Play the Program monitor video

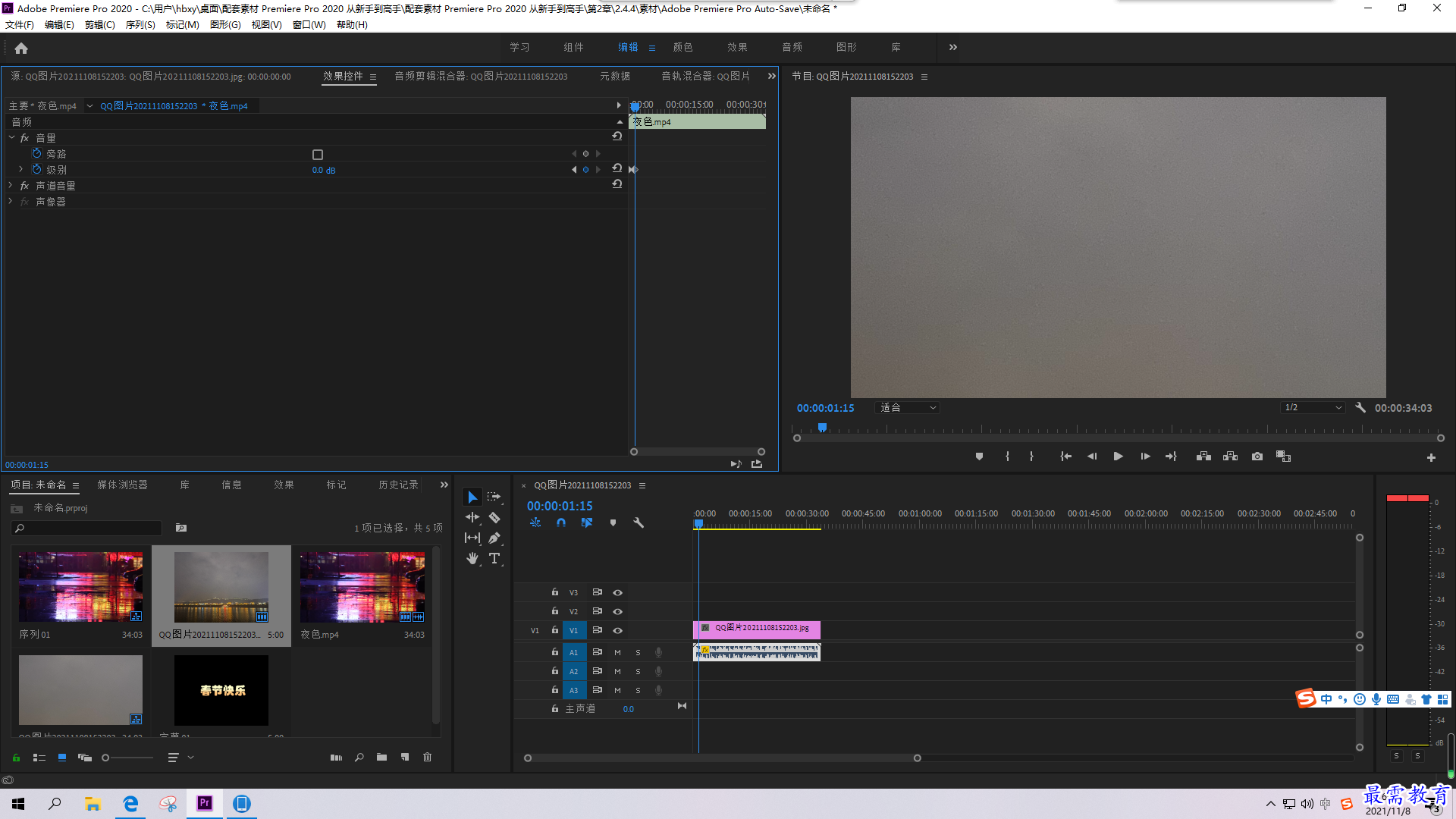[x=1118, y=457]
